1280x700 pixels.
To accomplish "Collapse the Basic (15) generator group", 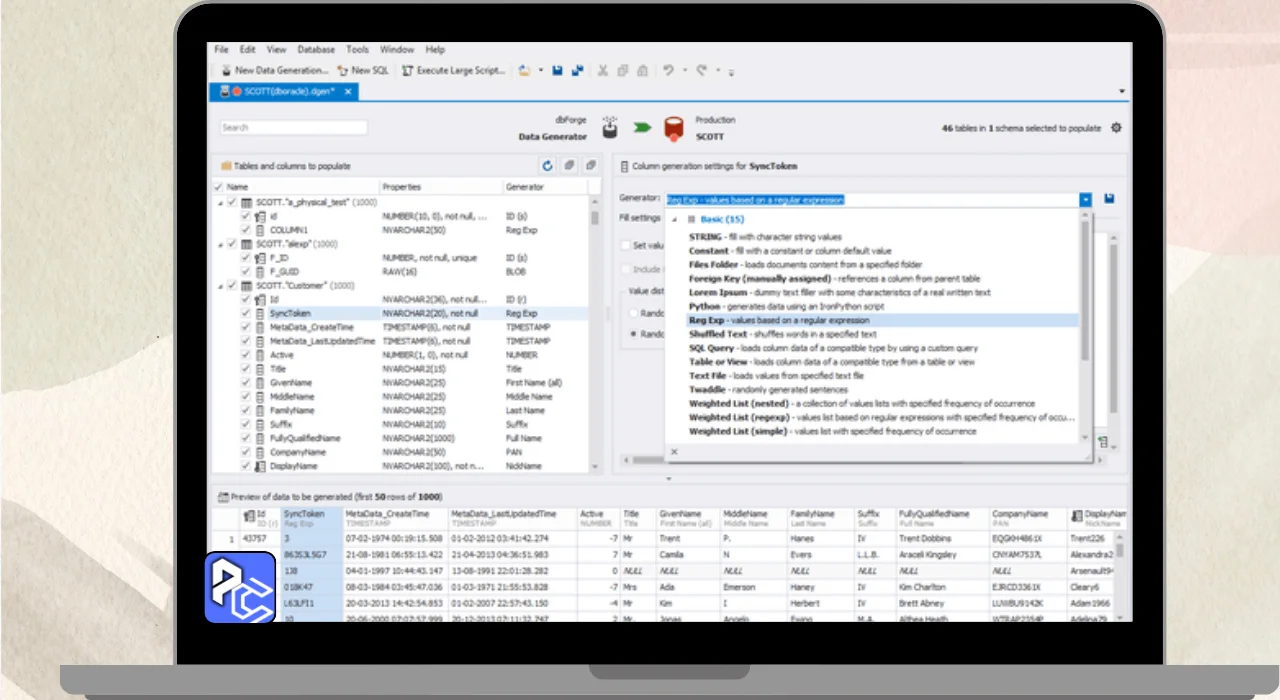I will (x=674, y=220).
